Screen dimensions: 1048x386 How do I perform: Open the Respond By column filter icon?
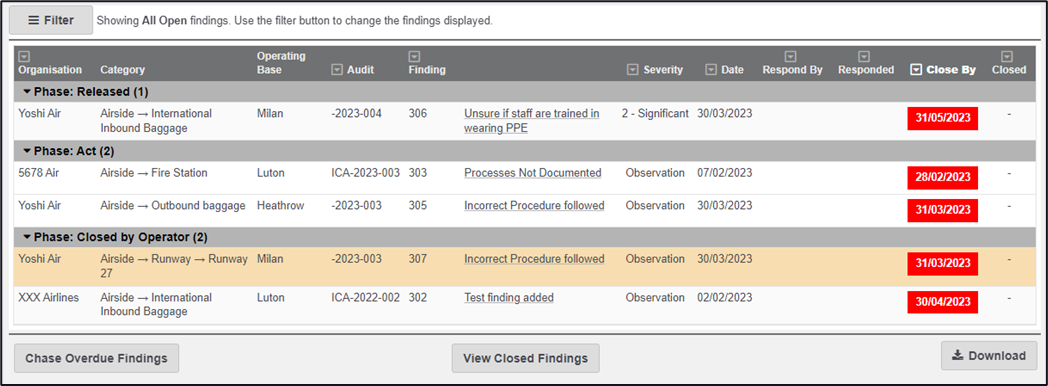coord(791,57)
